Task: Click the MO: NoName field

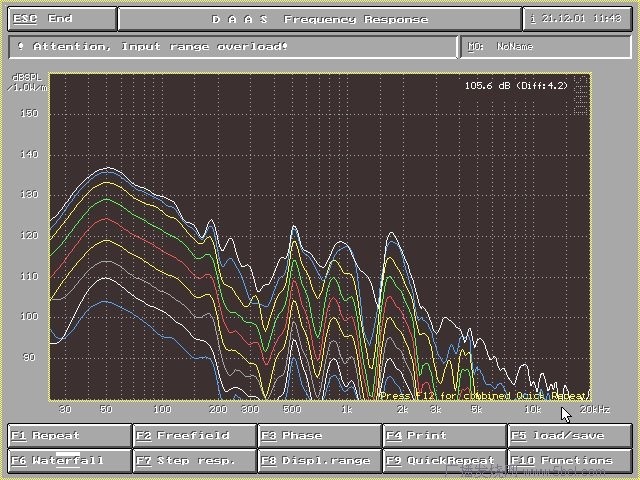Action: (546, 46)
